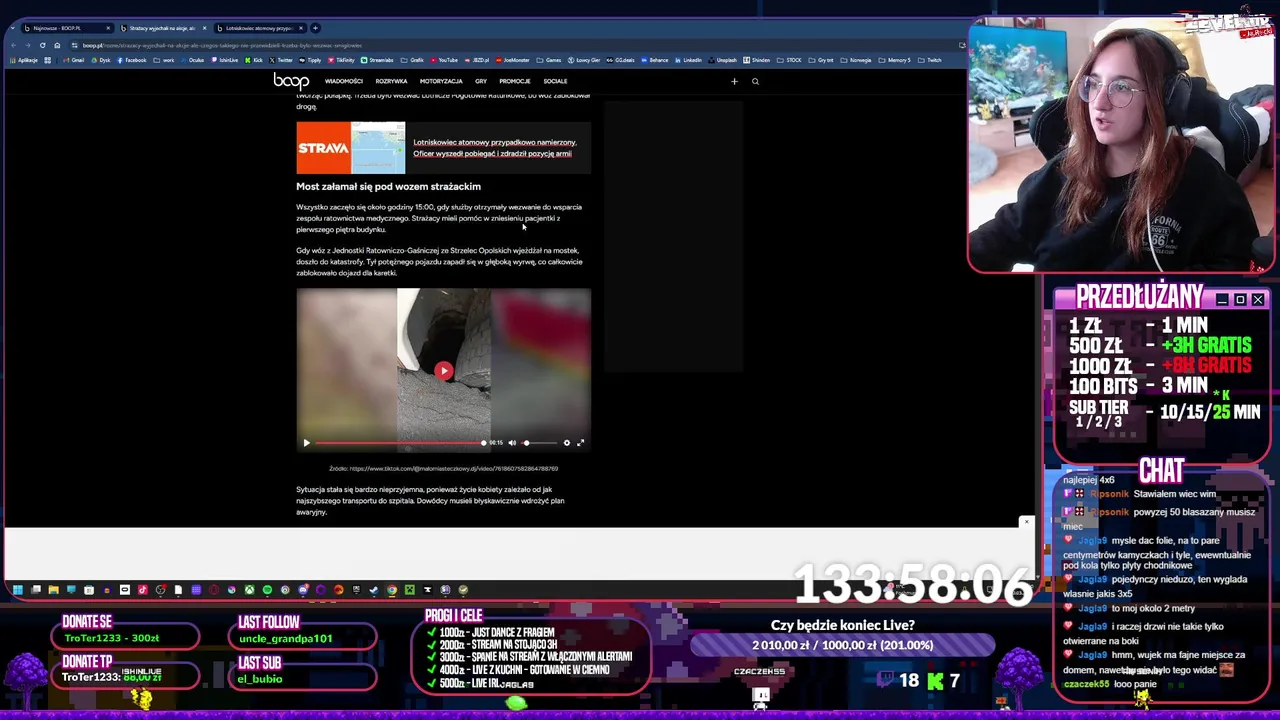Close the bottom ad banner
The height and width of the screenshot is (720, 1280).
(x=1025, y=522)
